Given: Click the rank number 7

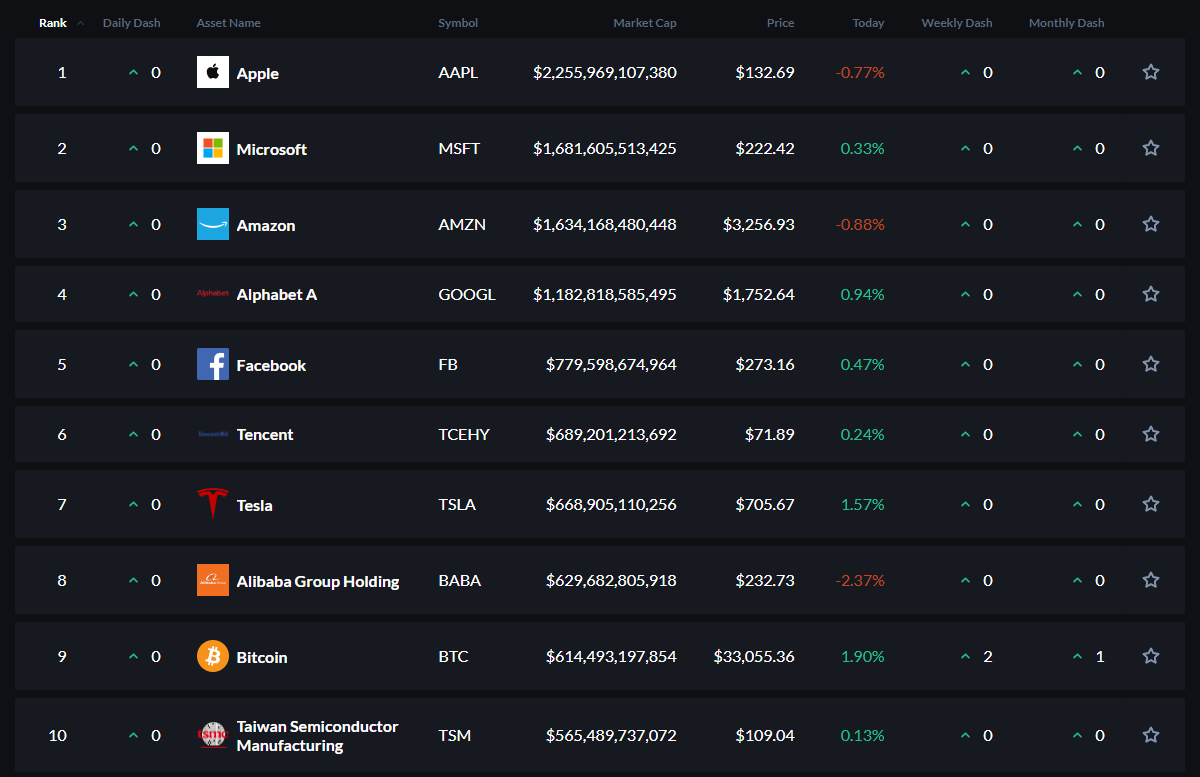Looking at the screenshot, I should point(62,505).
